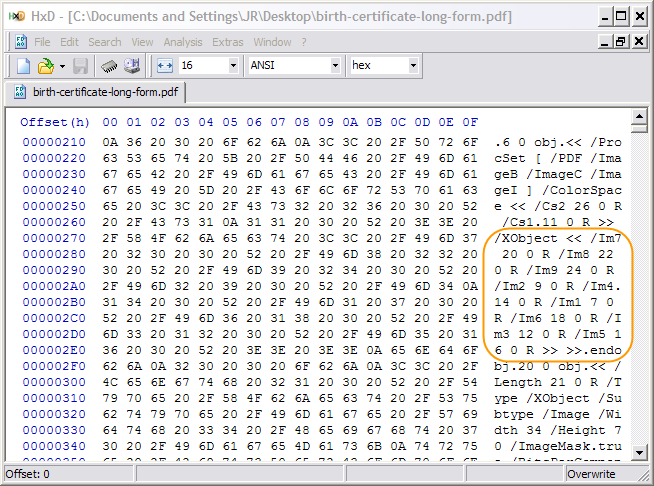654x486 pixels.
Task: Open the Search menu
Action: pos(105,42)
